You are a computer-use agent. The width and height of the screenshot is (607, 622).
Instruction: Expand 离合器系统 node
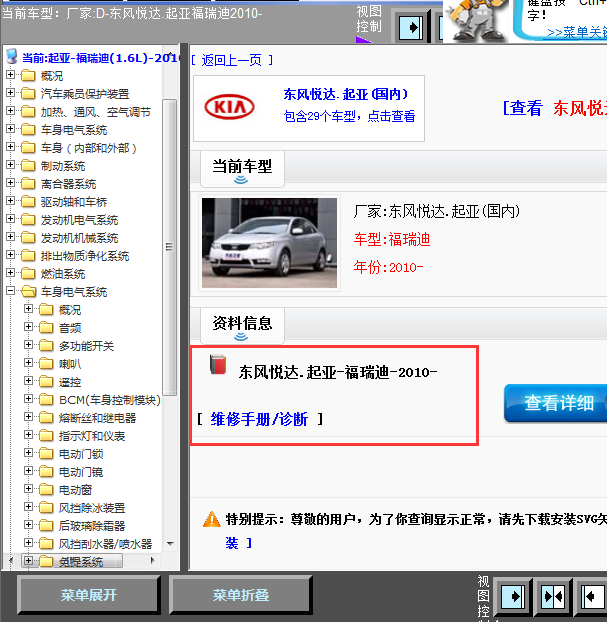point(11,183)
